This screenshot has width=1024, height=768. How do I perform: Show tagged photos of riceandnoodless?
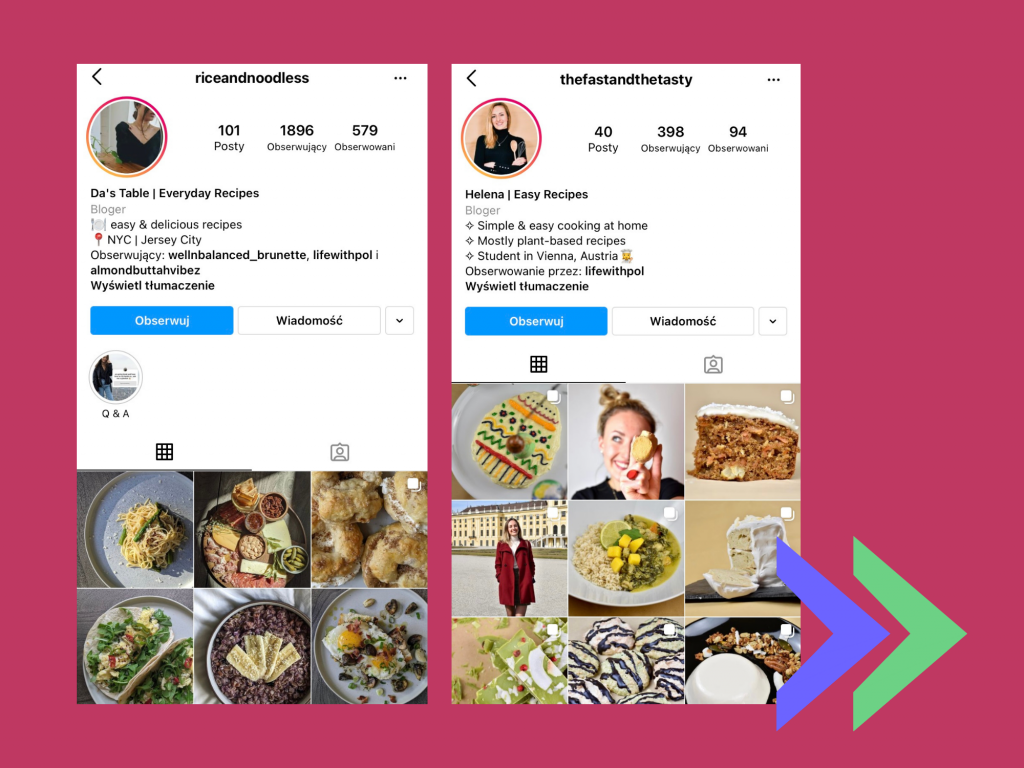pos(340,452)
